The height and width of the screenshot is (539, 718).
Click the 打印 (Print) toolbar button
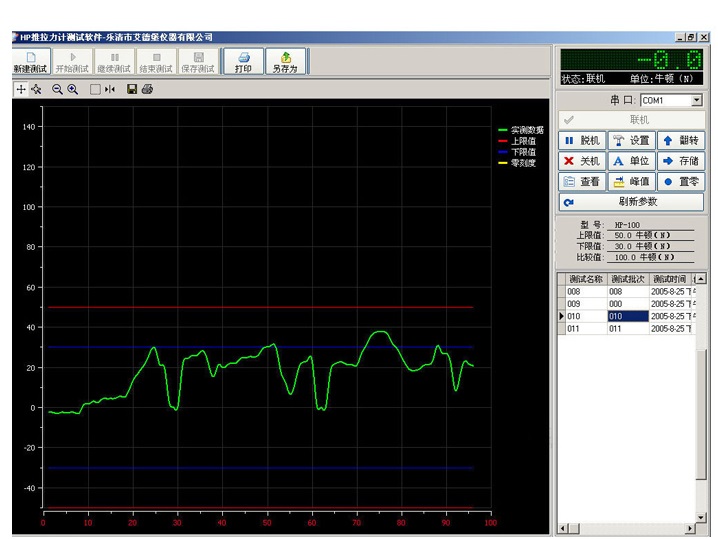click(x=243, y=62)
